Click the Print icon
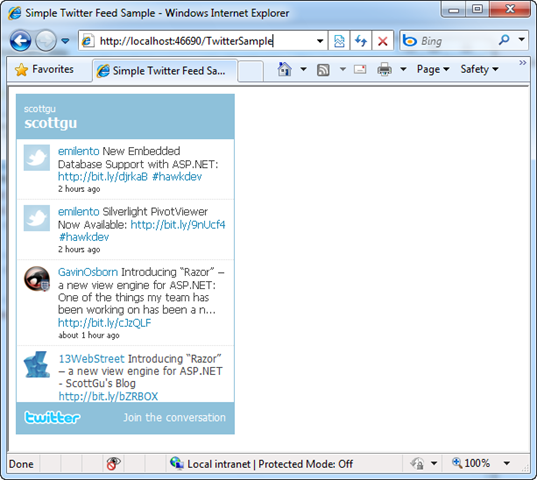The width and height of the screenshot is (537, 480). click(x=384, y=70)
